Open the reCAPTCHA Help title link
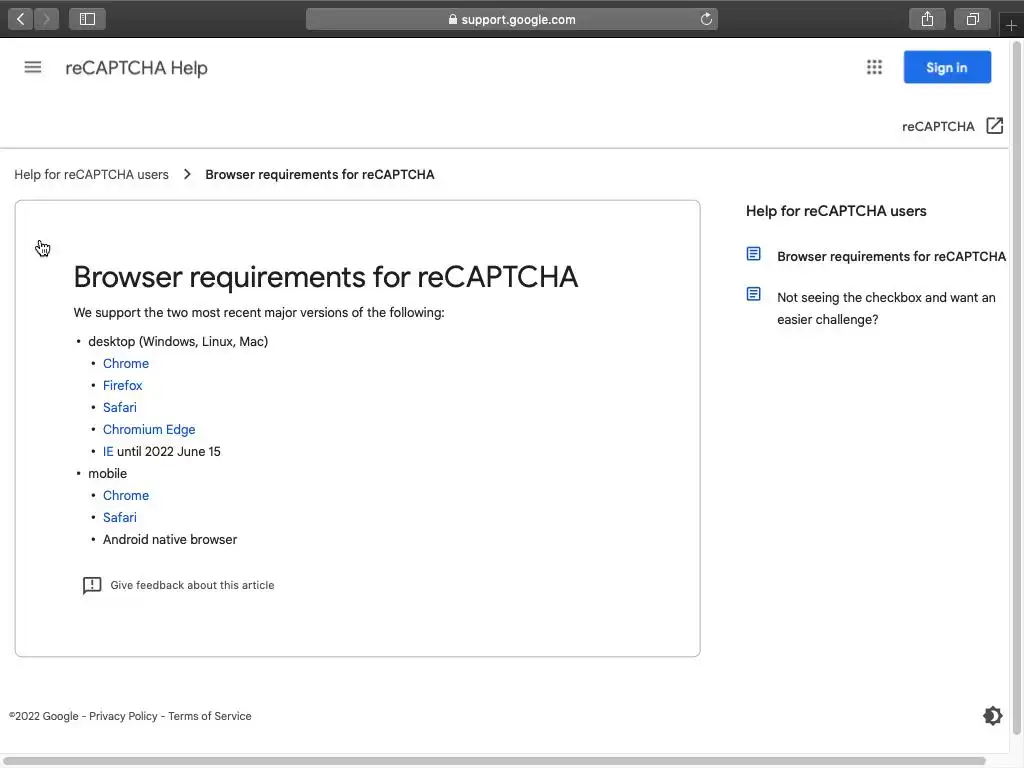1024x768 pixels. coord(136,68)
